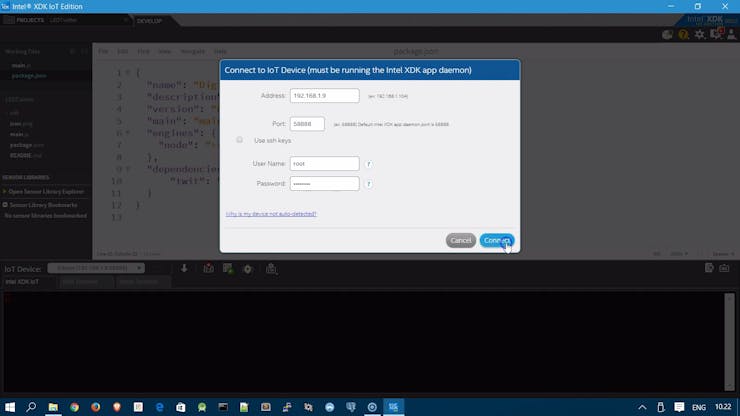Click the Brave browser taskbar icon
Image resolution: width=740 pixels, height=416 pixels.
(x=117, y=407)
